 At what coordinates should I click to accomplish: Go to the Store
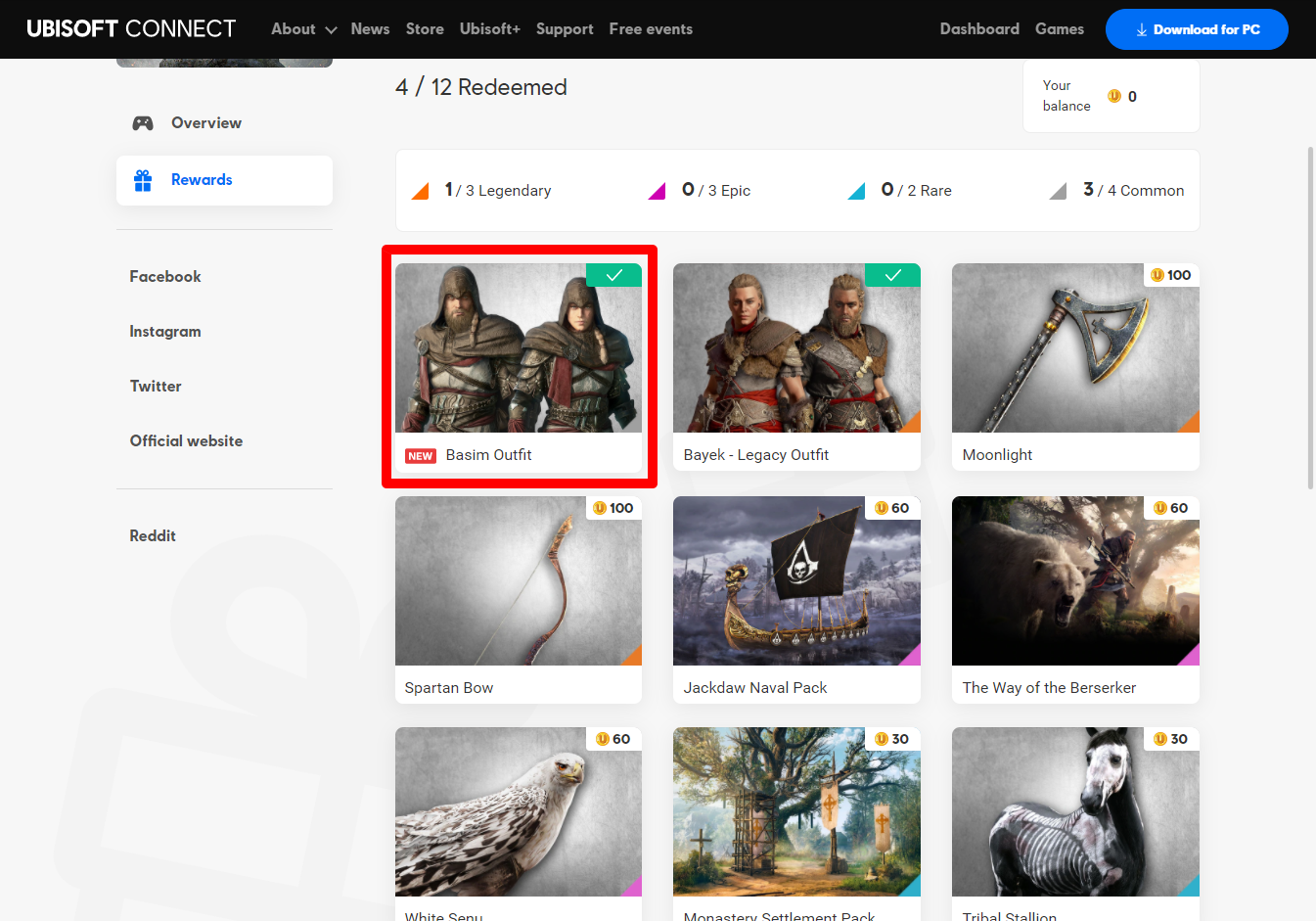(425, 29)
